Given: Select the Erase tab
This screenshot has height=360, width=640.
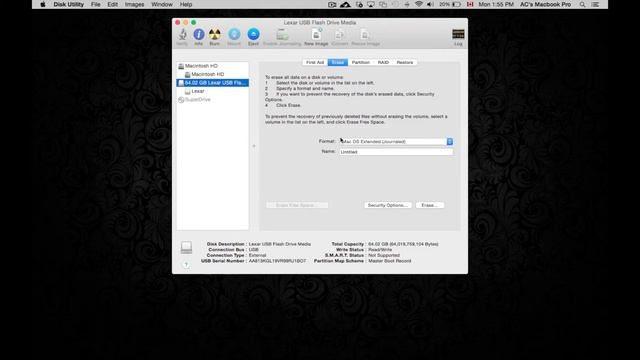Looking at the screenshot, I should pos(338,62).
